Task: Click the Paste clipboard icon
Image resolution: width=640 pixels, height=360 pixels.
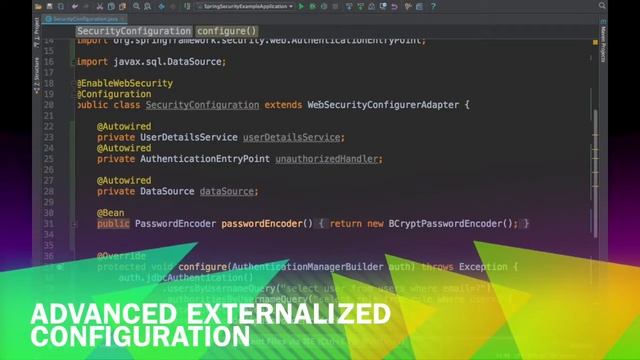Action: coord(122,6)
